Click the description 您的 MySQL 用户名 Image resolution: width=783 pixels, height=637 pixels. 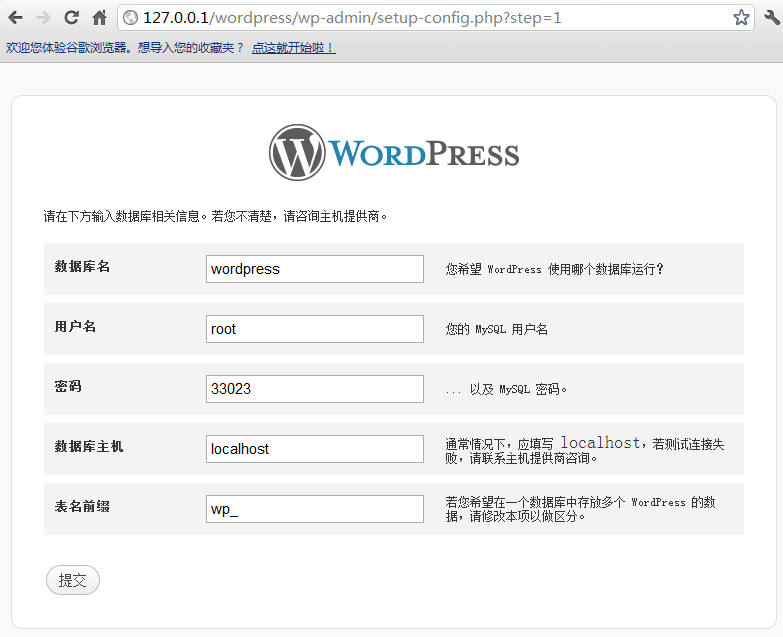496,329
